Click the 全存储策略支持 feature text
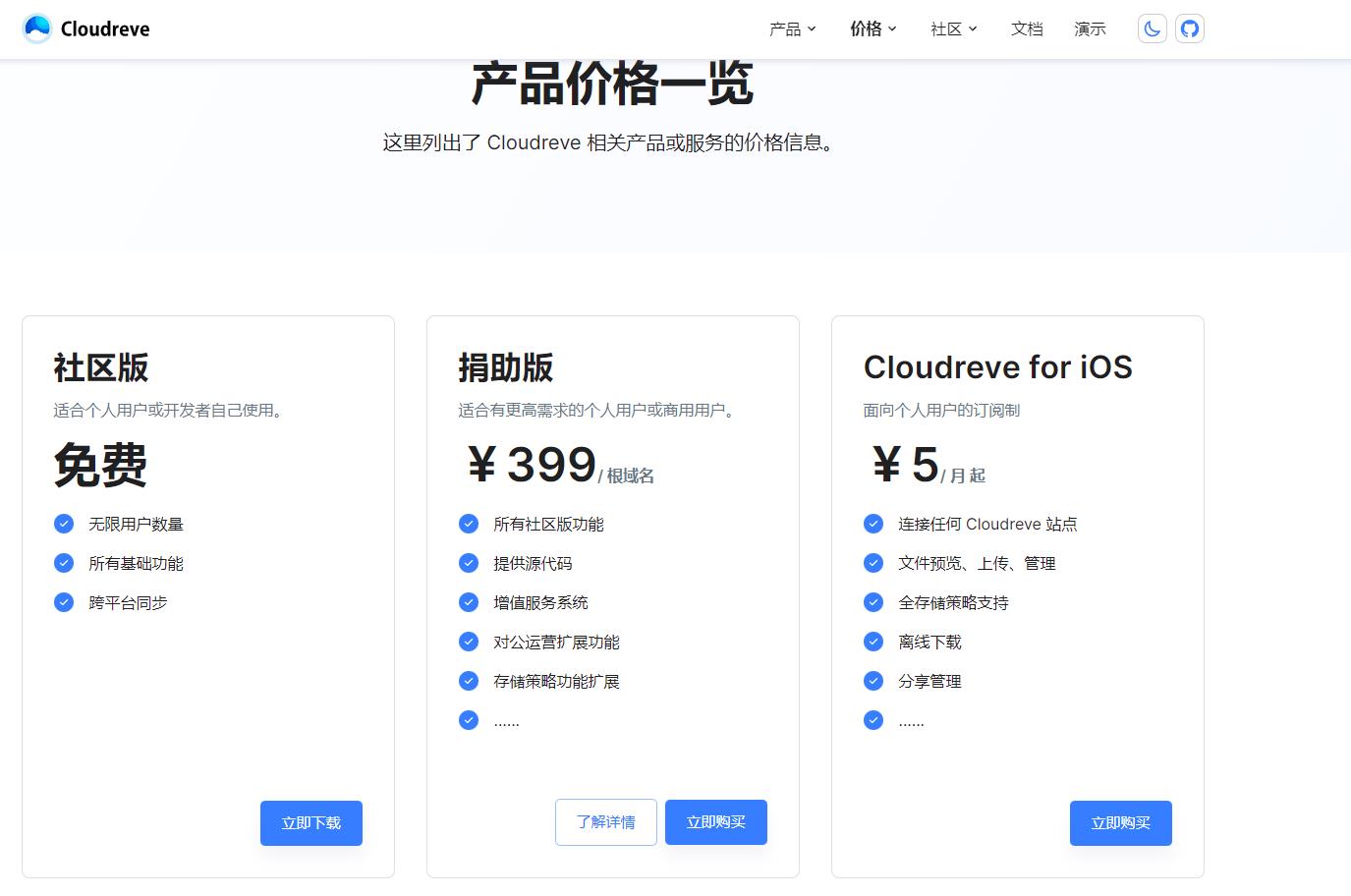Viewport: 1351px width, 896px height. point(953,603)
